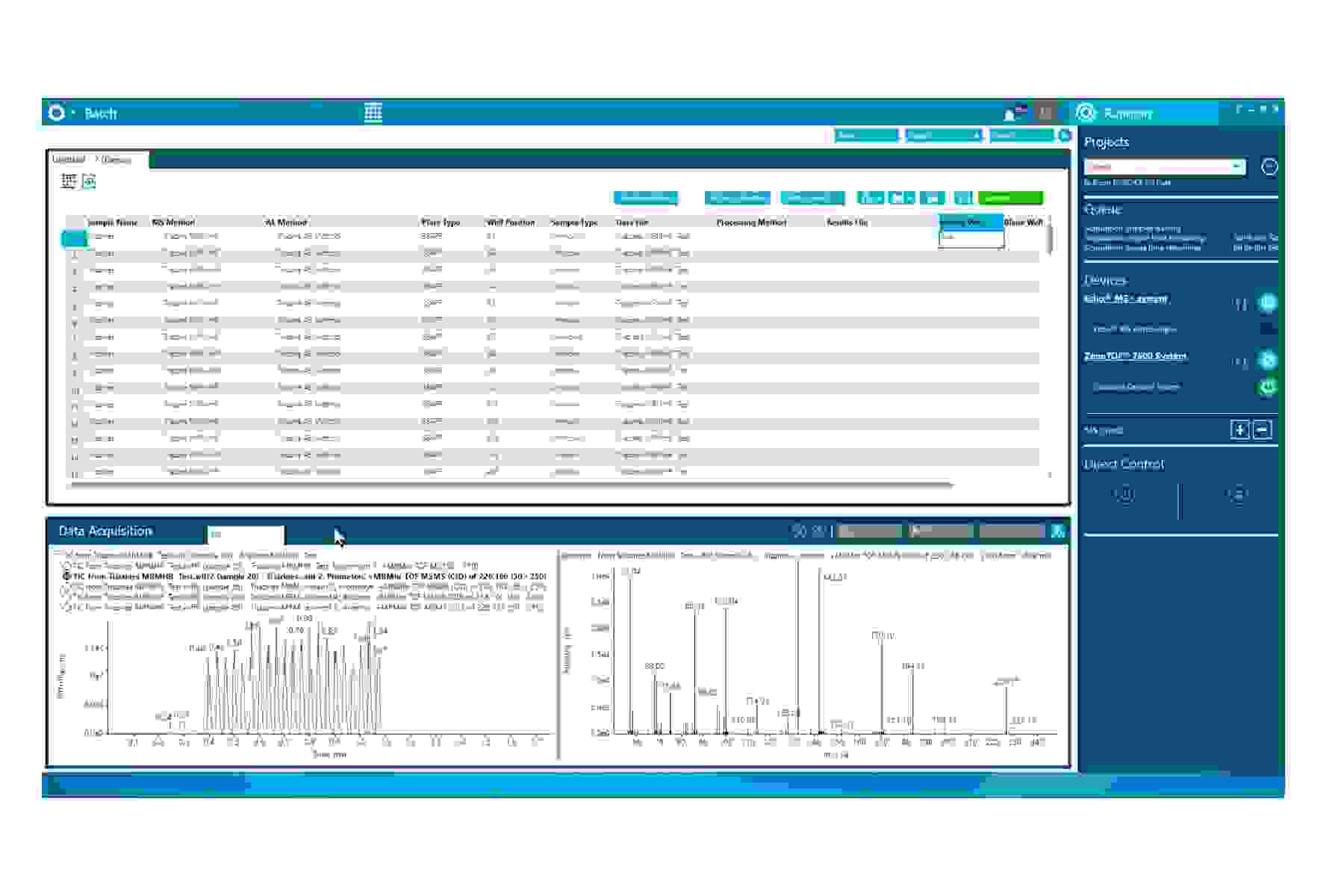Click the minus icon in status panel
Viewport: 1344px width, 896px height.
[x=1262, y=430]
